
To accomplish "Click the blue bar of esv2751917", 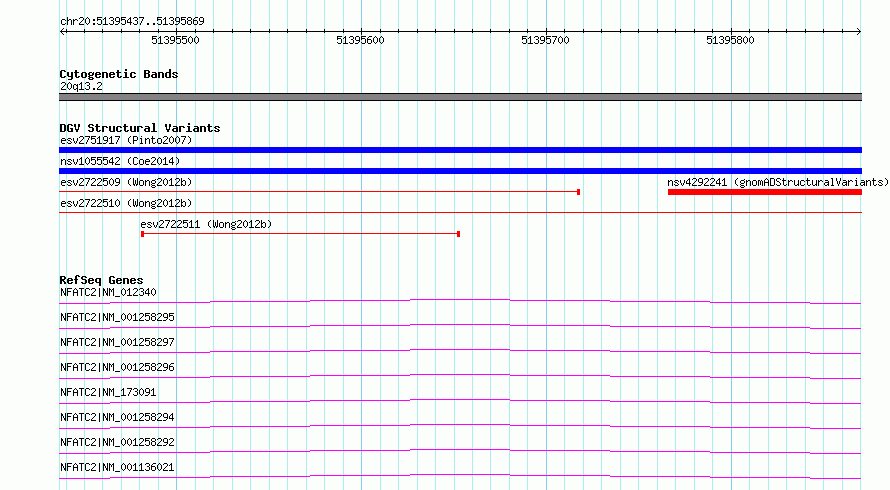I will tap(460, 150).
